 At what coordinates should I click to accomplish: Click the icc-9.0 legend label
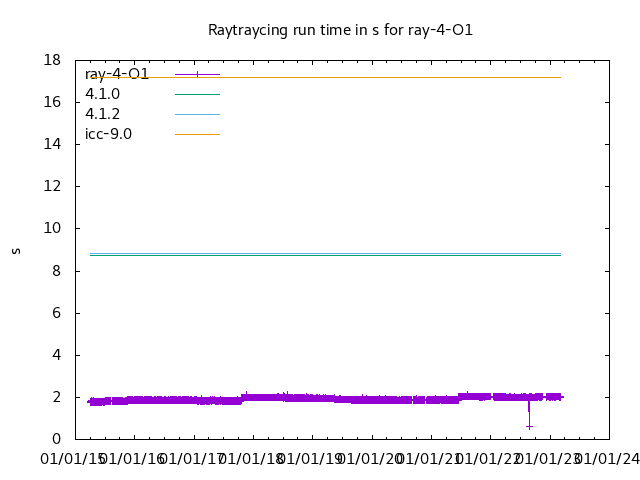click(x=108, y=134)
